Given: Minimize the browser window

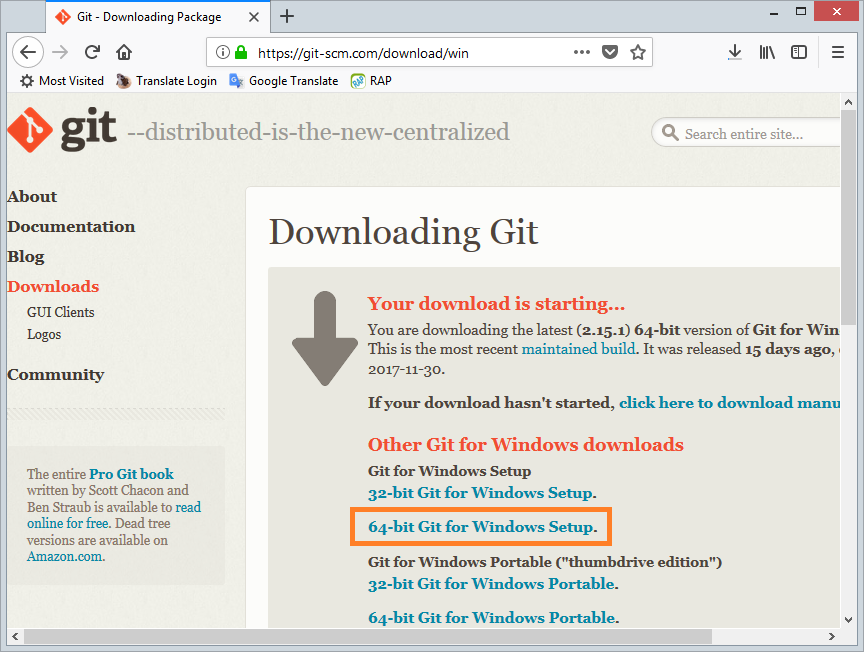Looking at the screenshot, I should (774, 12).
